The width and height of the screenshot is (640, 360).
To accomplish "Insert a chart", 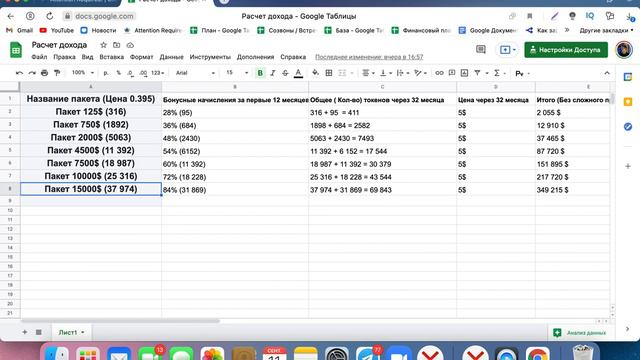I will pos(464,73).
